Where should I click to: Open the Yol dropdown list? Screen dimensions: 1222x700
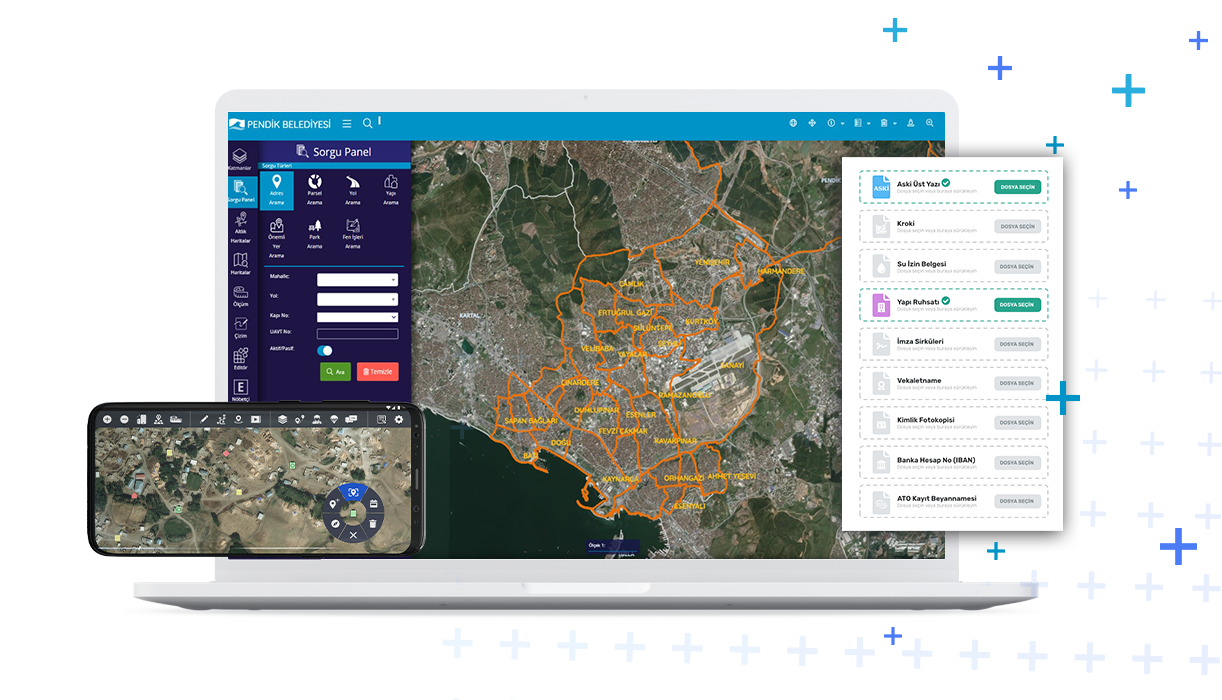pos(357,299)
